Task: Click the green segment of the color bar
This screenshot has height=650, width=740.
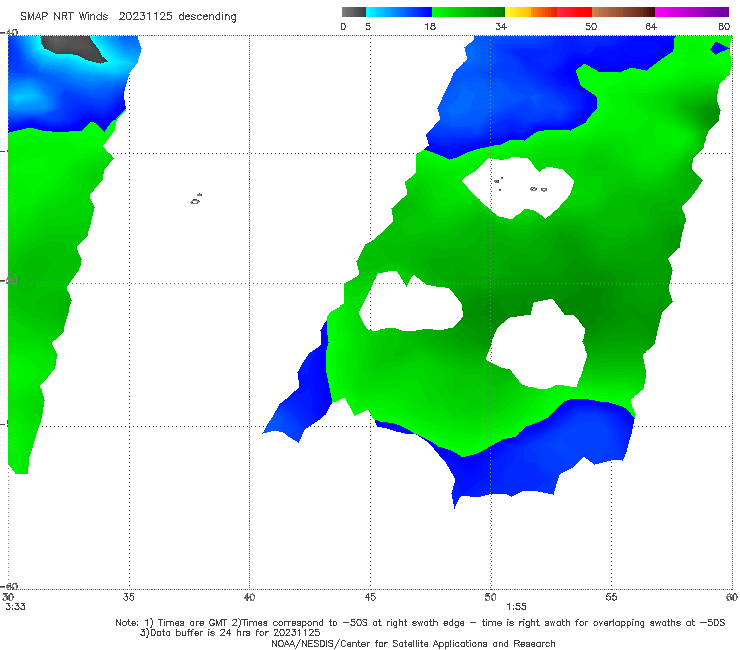Action: pyautogui.click(x=468, y=12)
